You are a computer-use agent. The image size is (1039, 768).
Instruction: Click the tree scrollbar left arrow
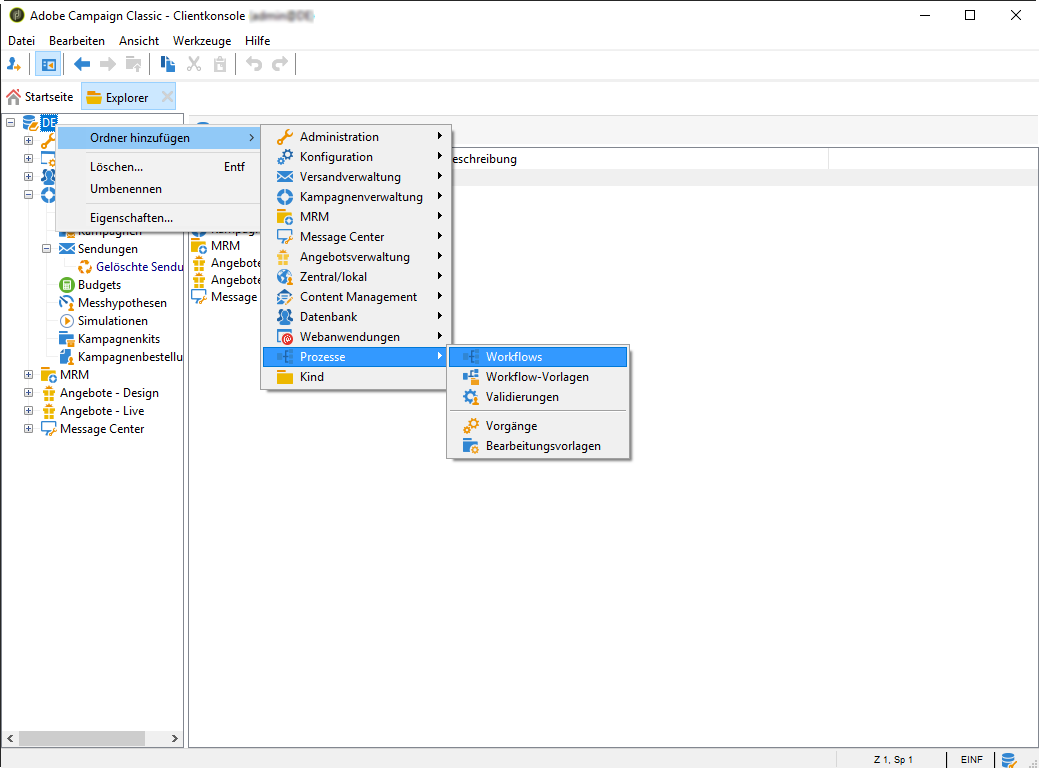pyautogui.click(x=10, y=738)
